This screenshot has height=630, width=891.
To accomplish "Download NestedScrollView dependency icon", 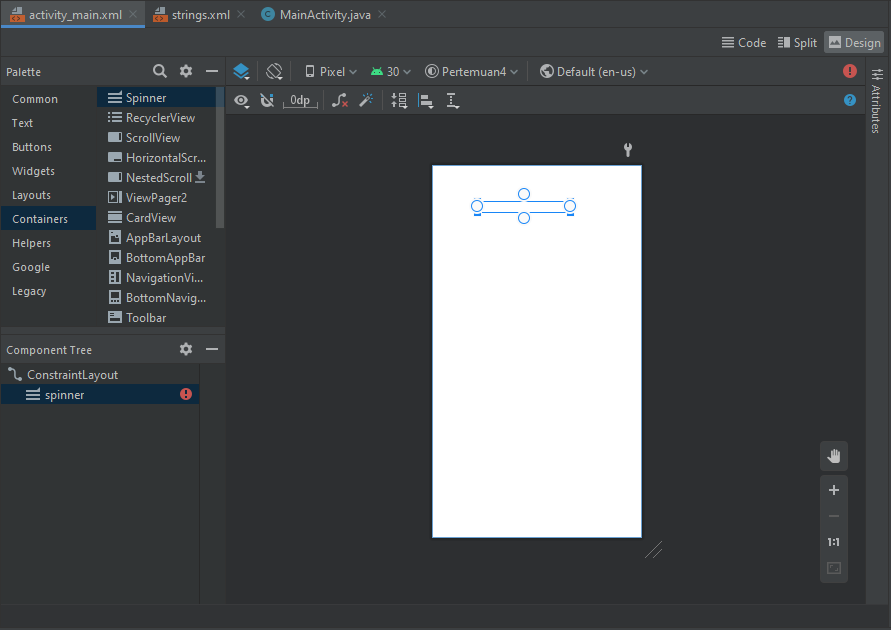I will pos(200,177).
